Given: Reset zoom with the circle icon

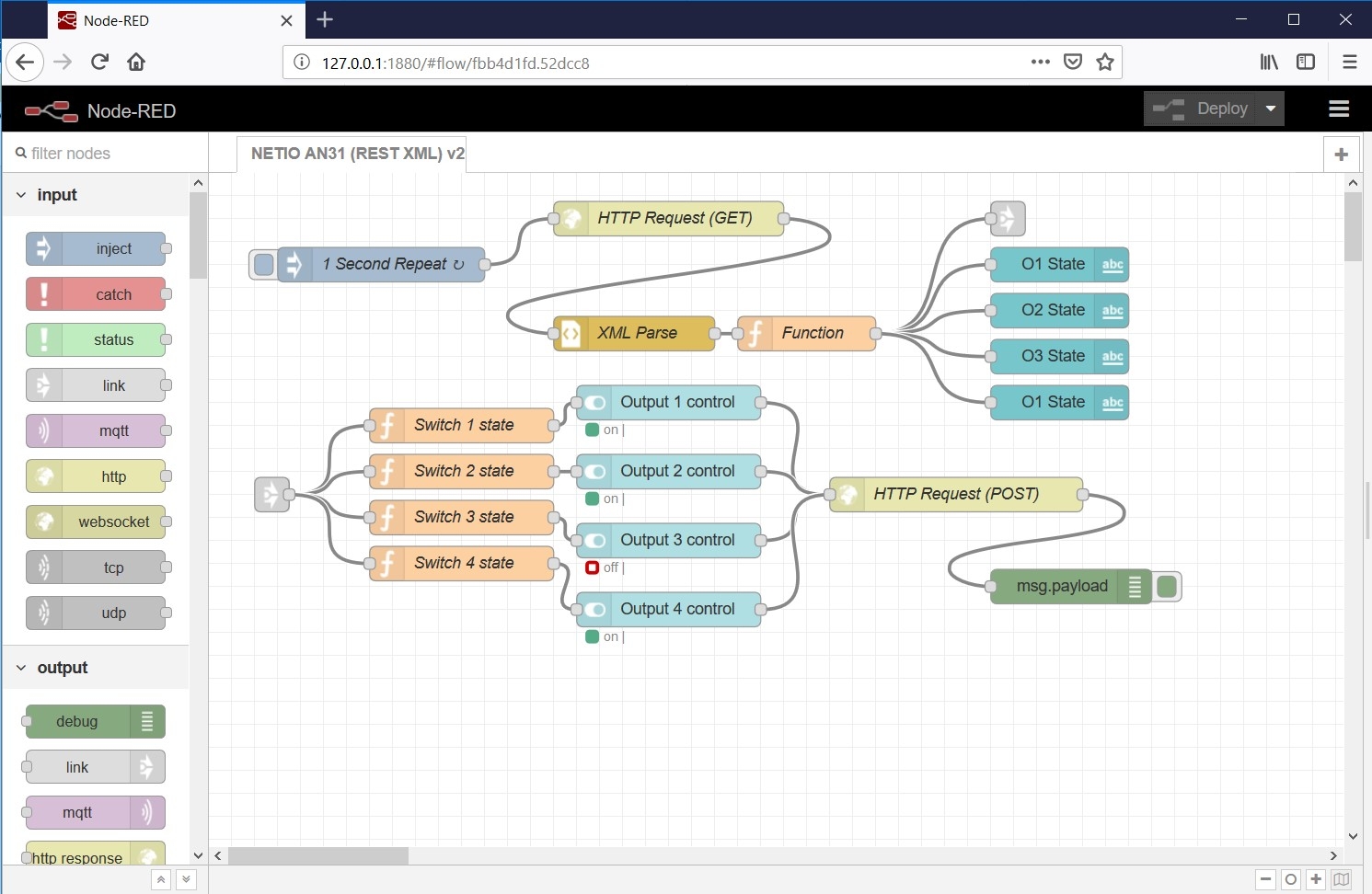Looking at the screenshot, I should pos(1291,879).
